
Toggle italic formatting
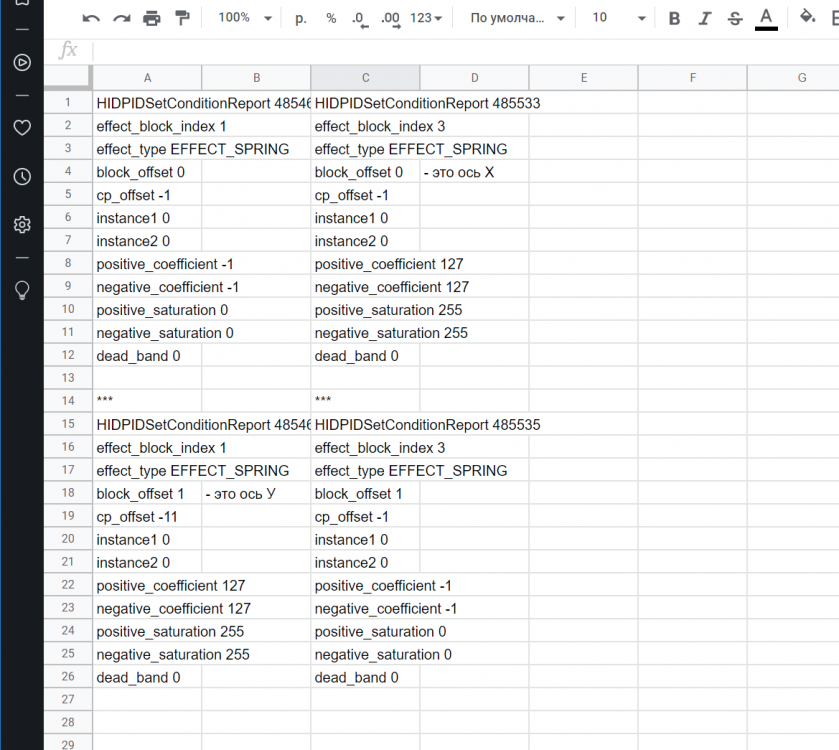coord(704,18)
